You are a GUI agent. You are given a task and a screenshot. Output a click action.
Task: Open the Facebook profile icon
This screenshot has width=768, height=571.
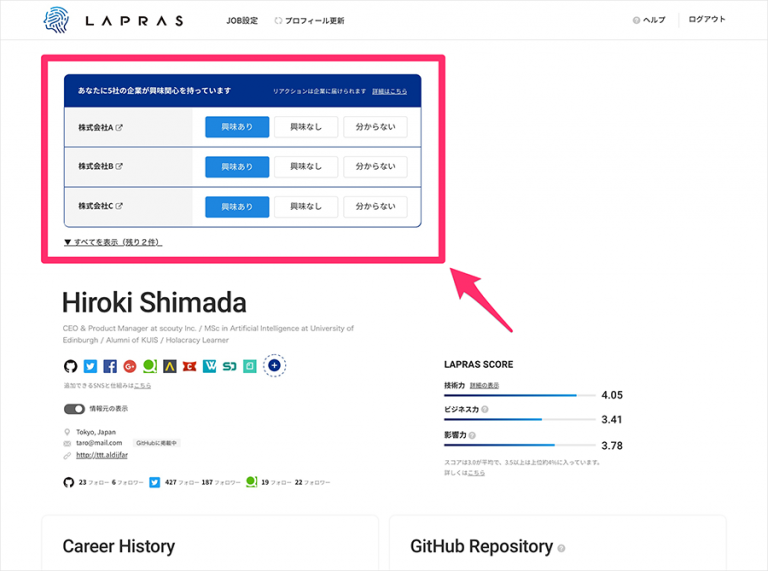coord(110,366)
